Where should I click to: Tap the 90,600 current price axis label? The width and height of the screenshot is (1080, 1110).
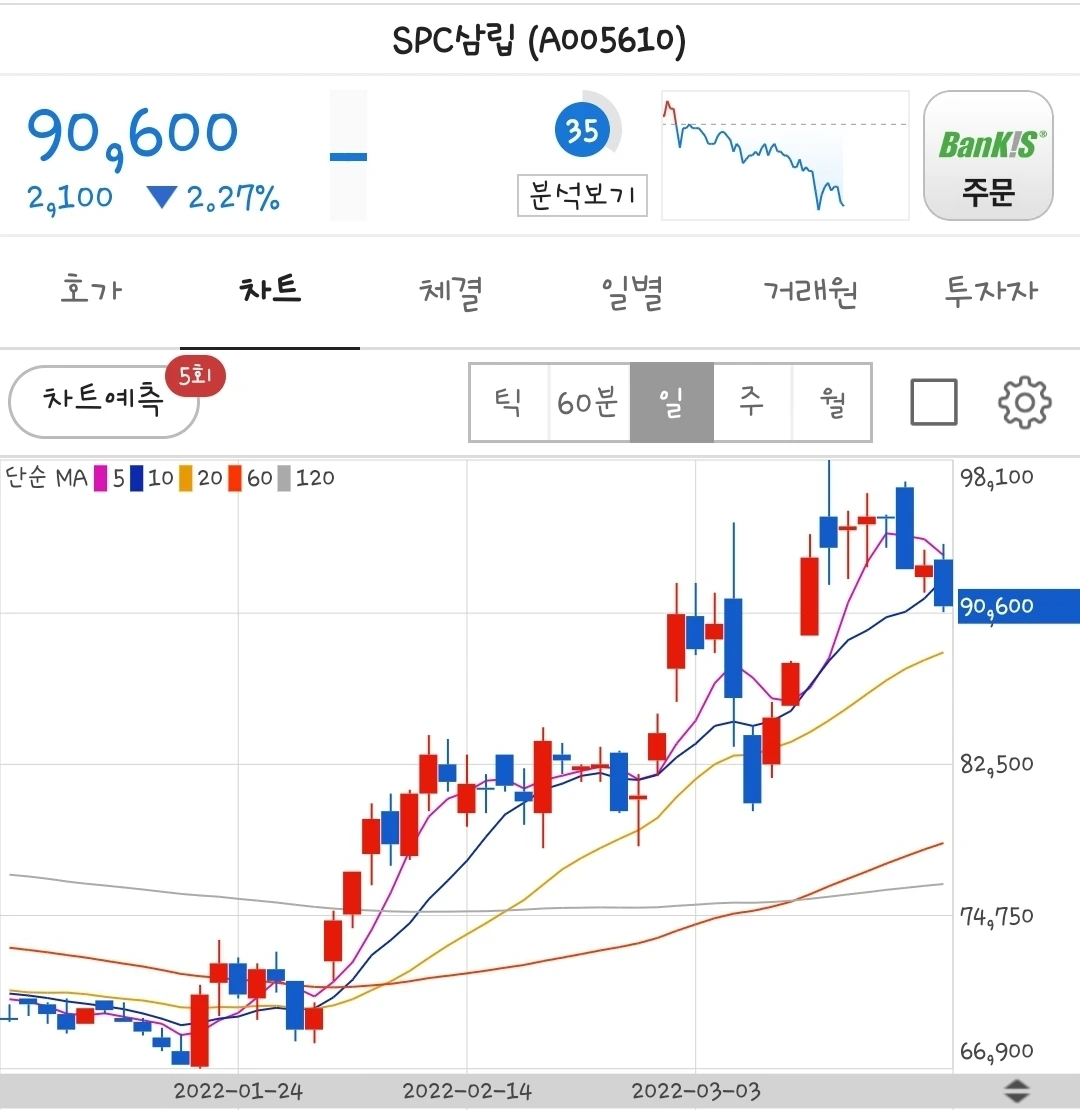(1018, 606)
